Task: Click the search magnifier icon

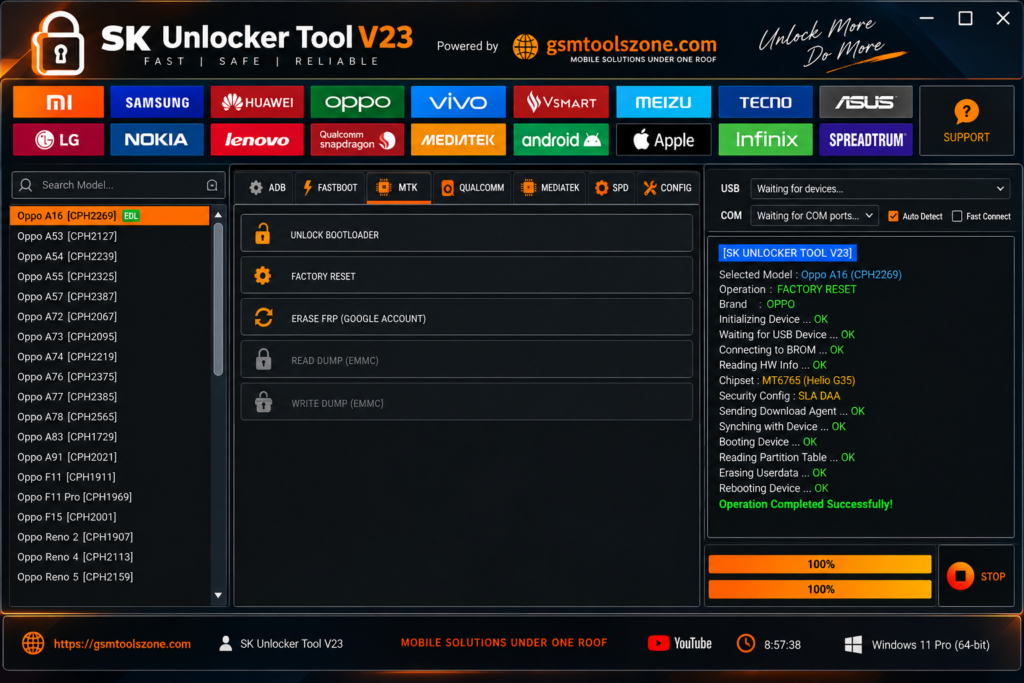Action: 26,185
